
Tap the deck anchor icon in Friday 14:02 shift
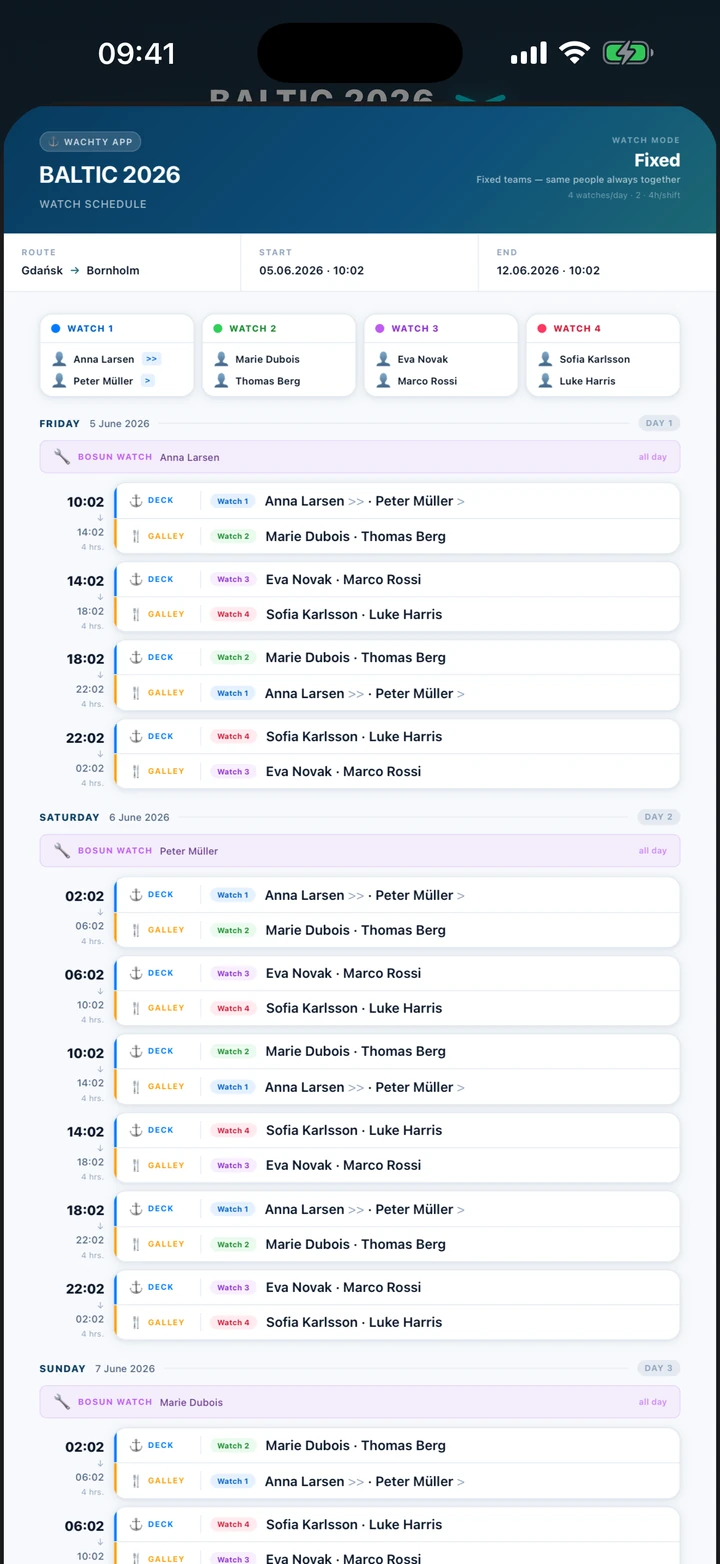pos(136,579)
